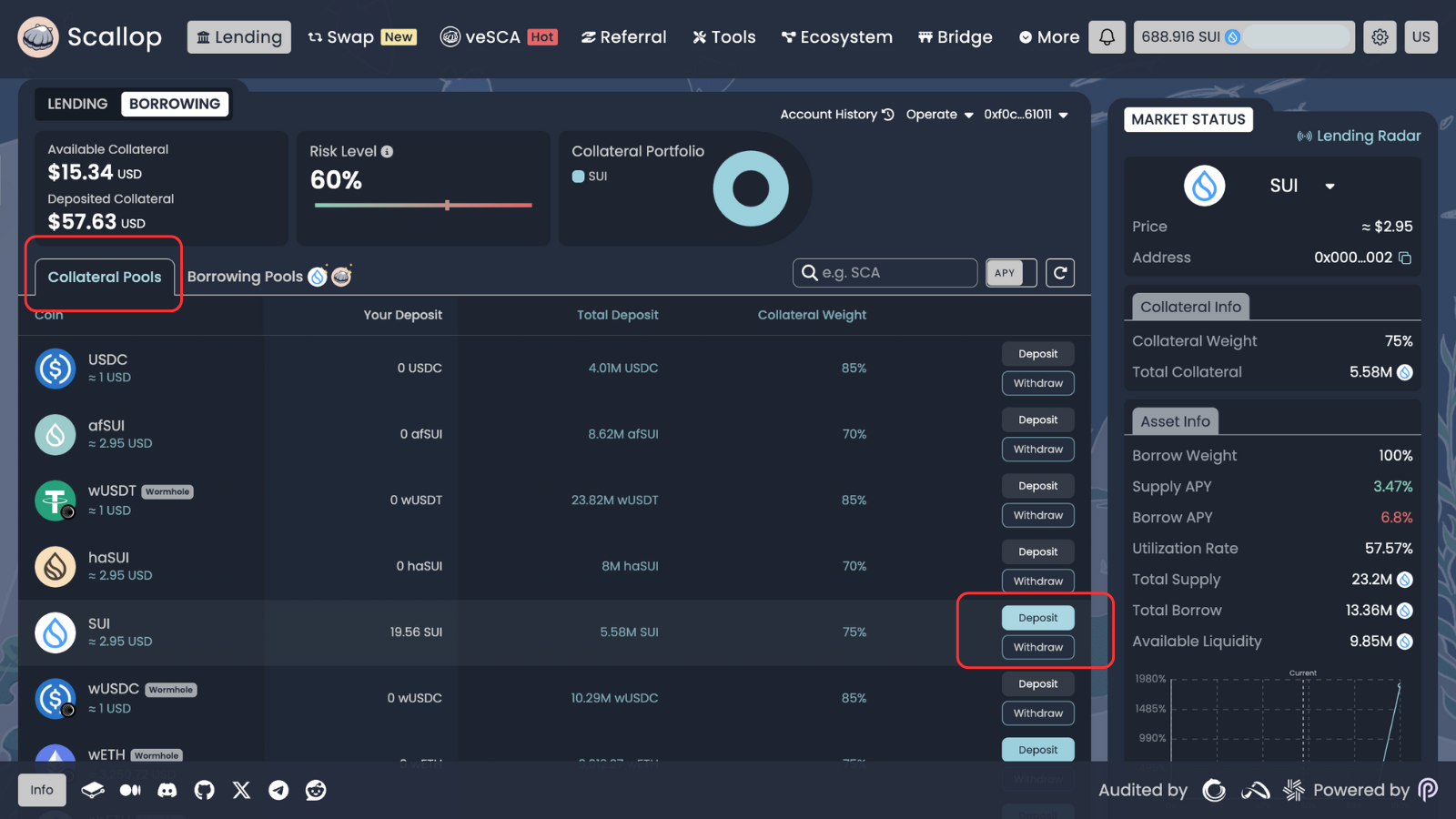Click the afSUI coin icon
The height and width of the screenshot is (819, 1456).
[55, 434]
